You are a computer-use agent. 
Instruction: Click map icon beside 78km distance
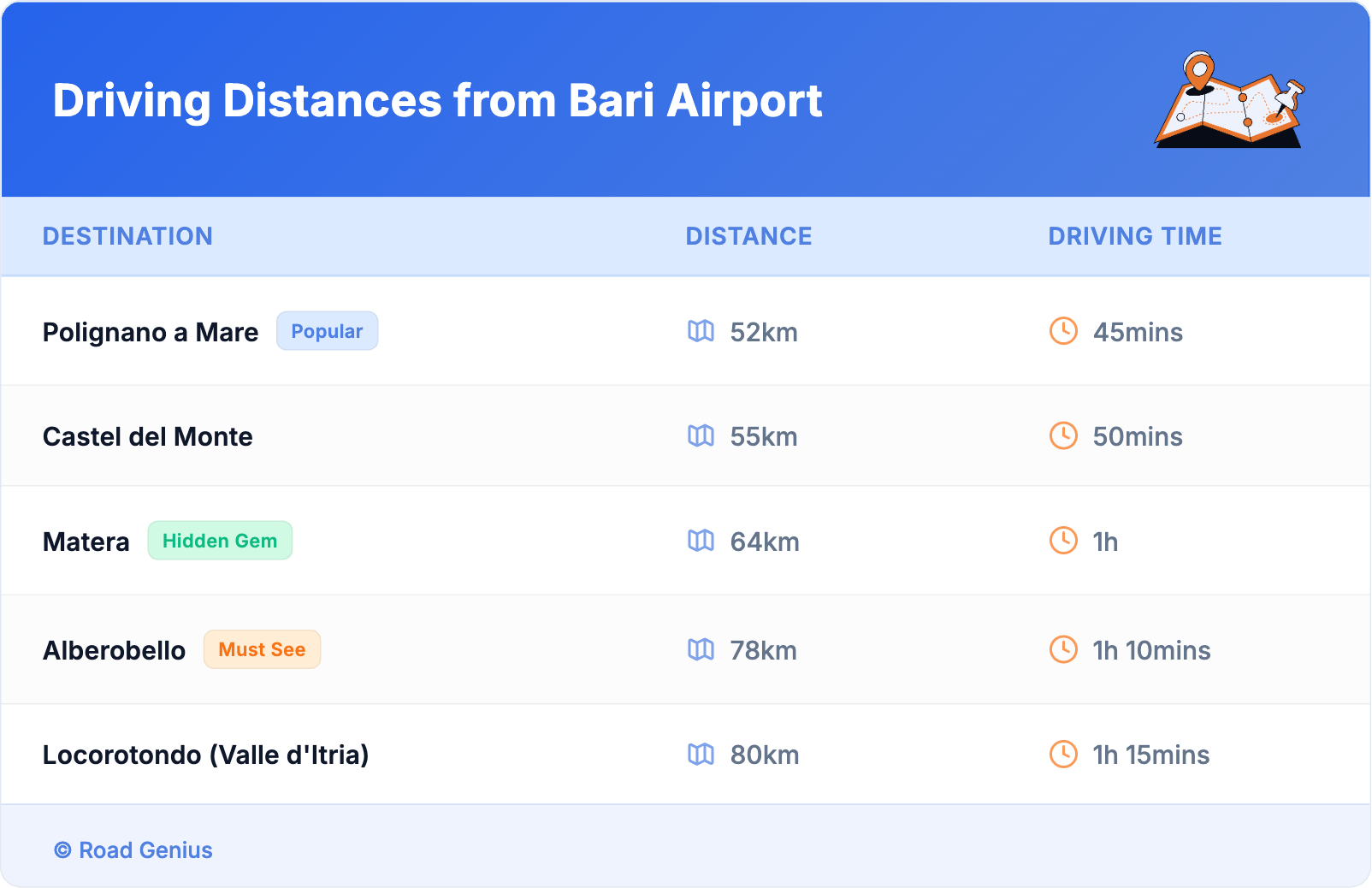pos(701,650)
